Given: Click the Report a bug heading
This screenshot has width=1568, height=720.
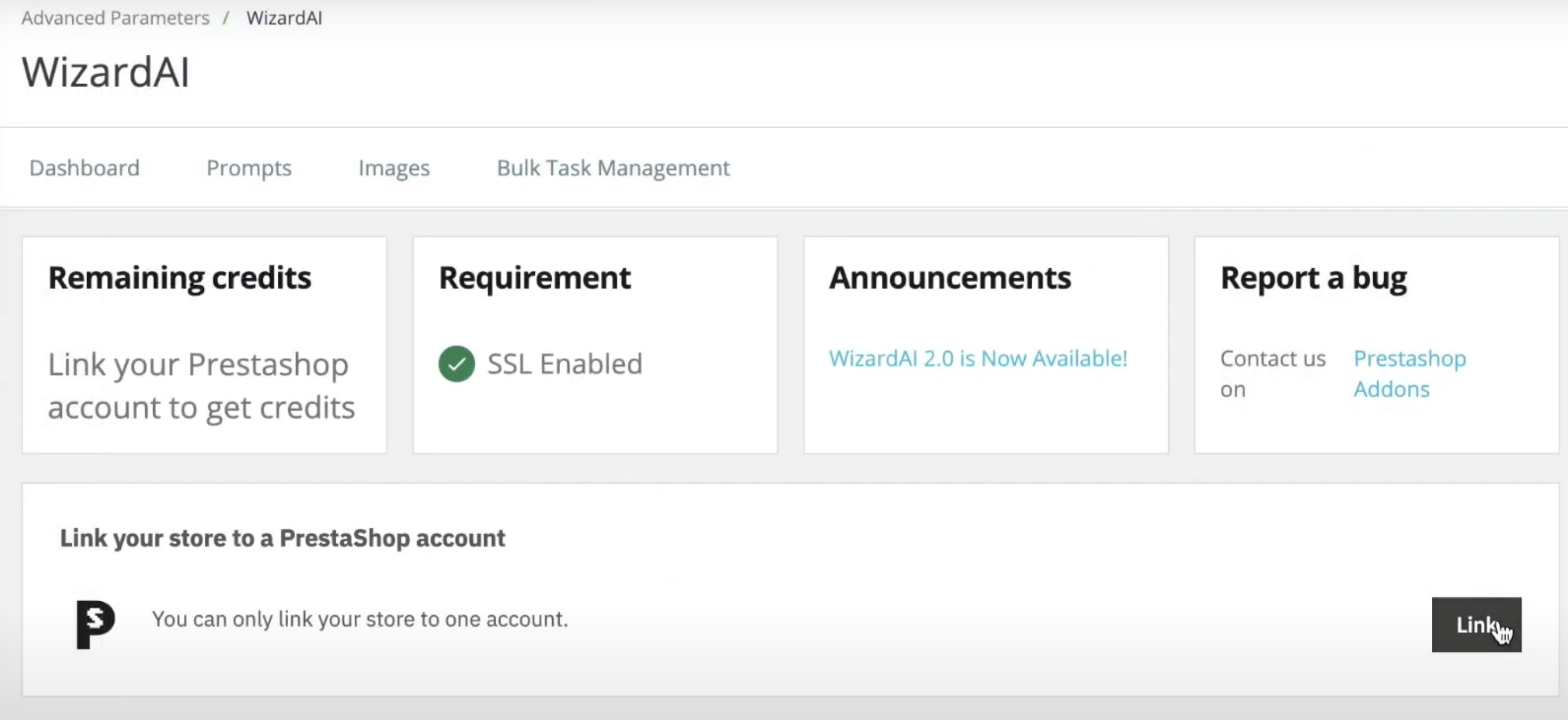Looking at the screenshot, I should coord(1314,278).
